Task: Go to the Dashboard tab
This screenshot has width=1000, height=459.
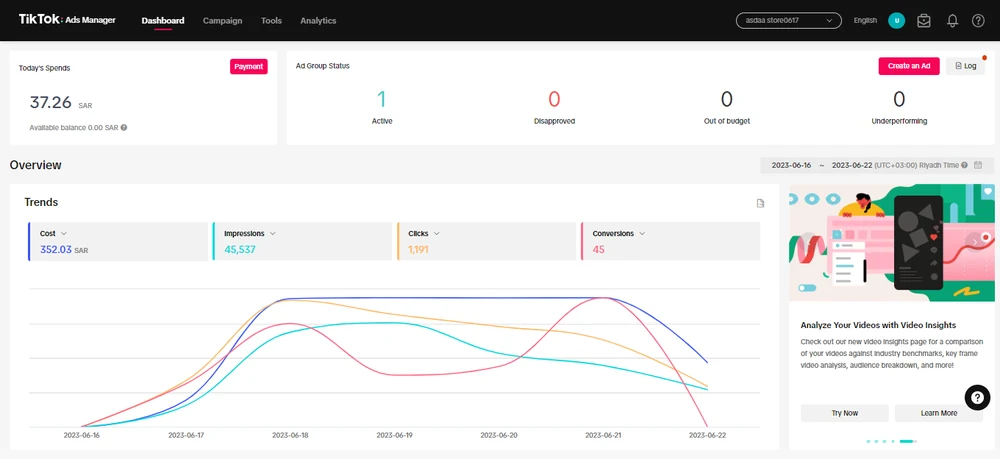Action: [x=163, y=20]
